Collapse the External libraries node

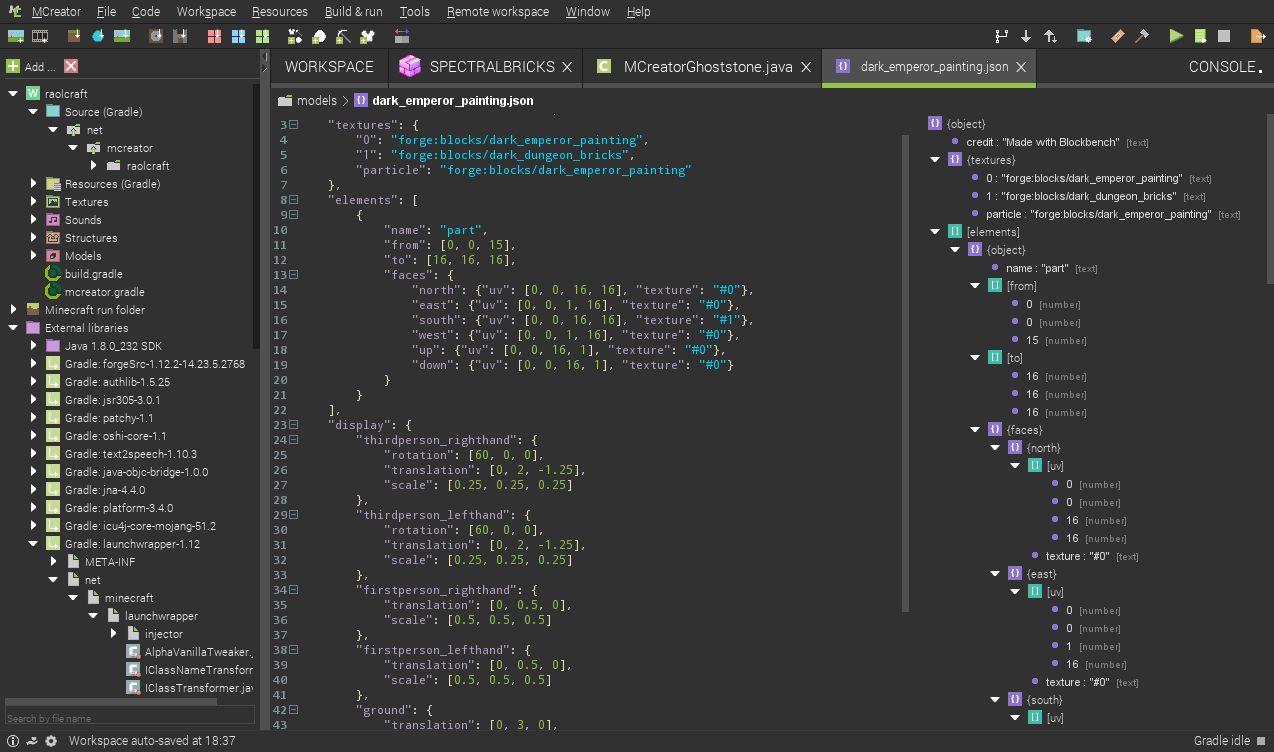(x=13, y=328)
